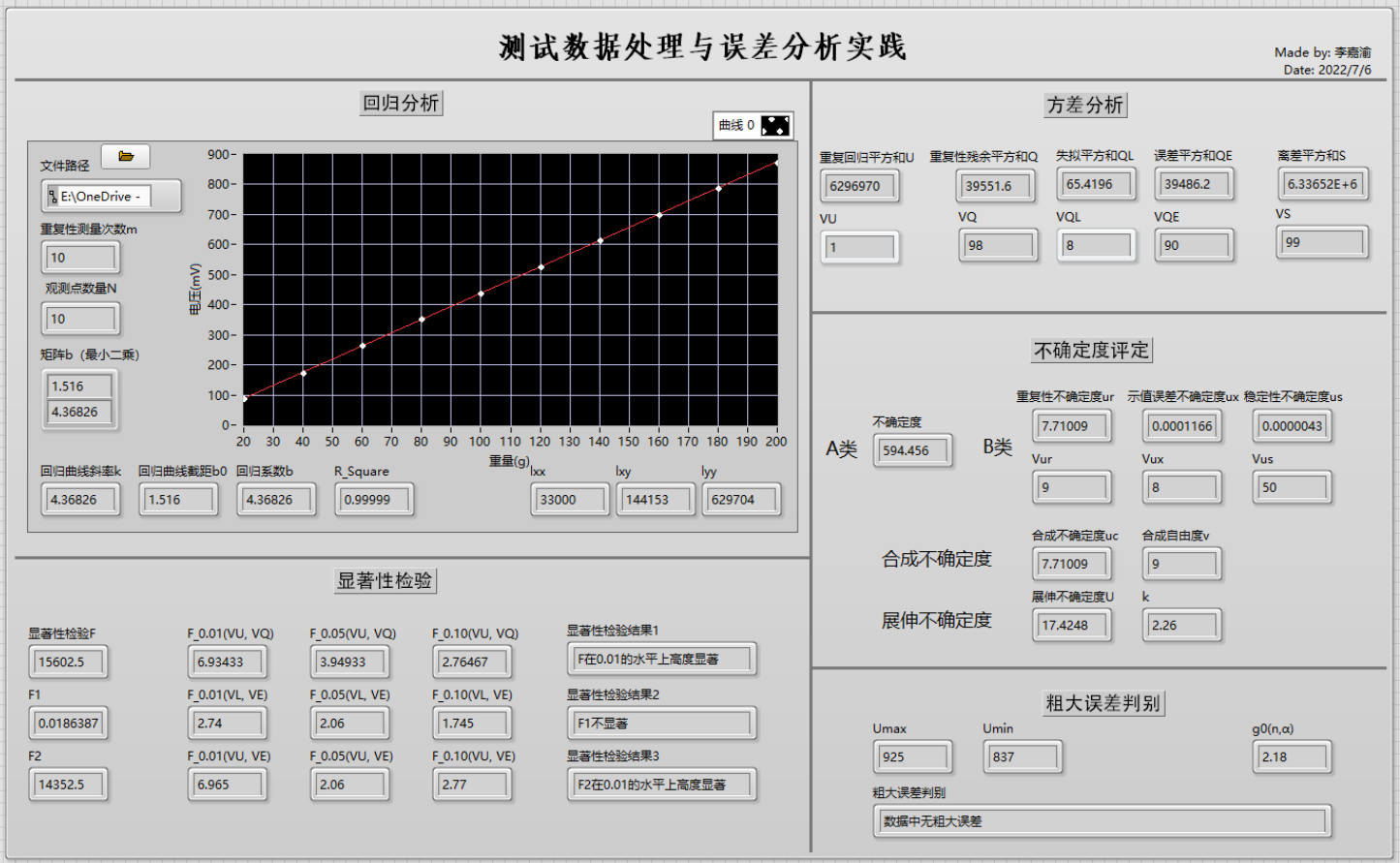Select the F1不显著 result indicator
1400x863 pixels.
click(662, 723)
